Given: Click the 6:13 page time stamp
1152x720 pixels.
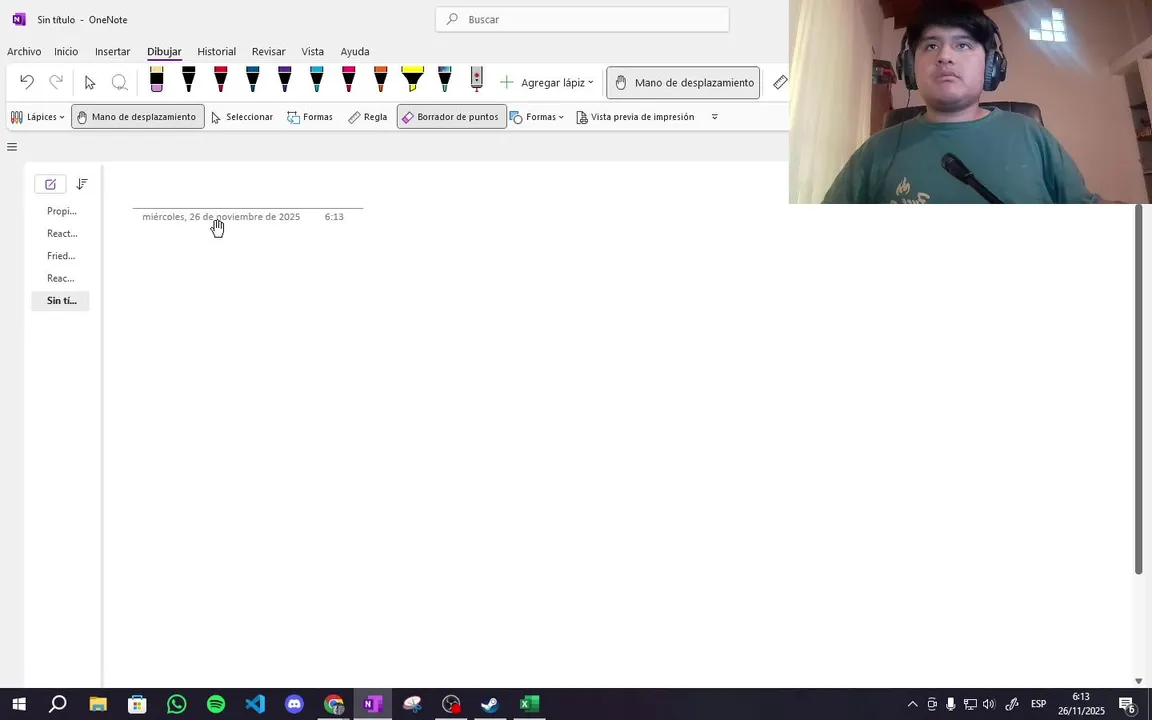Looking at the screenshot, I should (x=334, y=217).
